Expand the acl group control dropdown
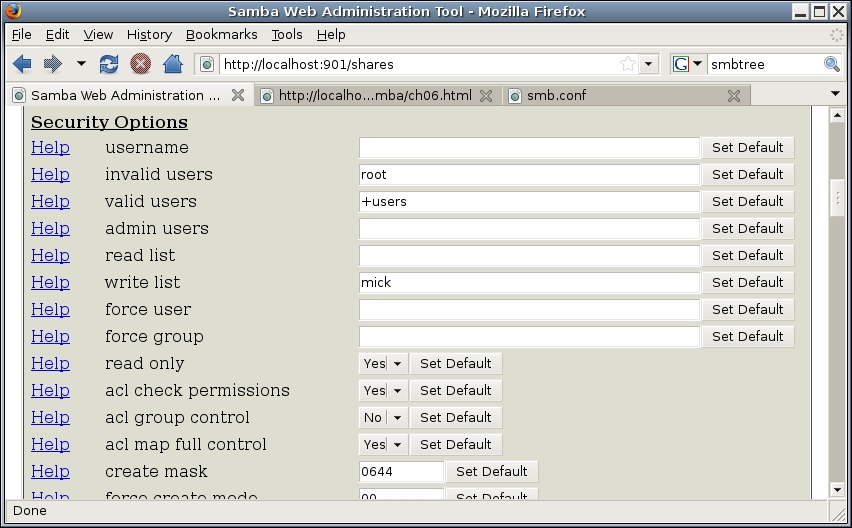 click(397, 418)
